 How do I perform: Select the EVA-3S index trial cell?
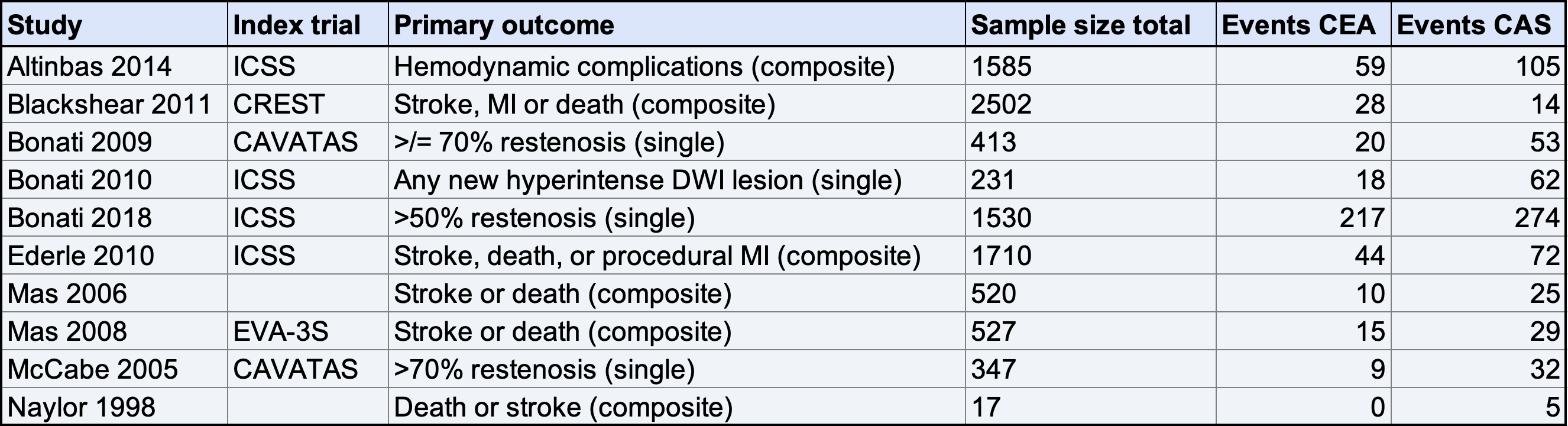point(308,331)
